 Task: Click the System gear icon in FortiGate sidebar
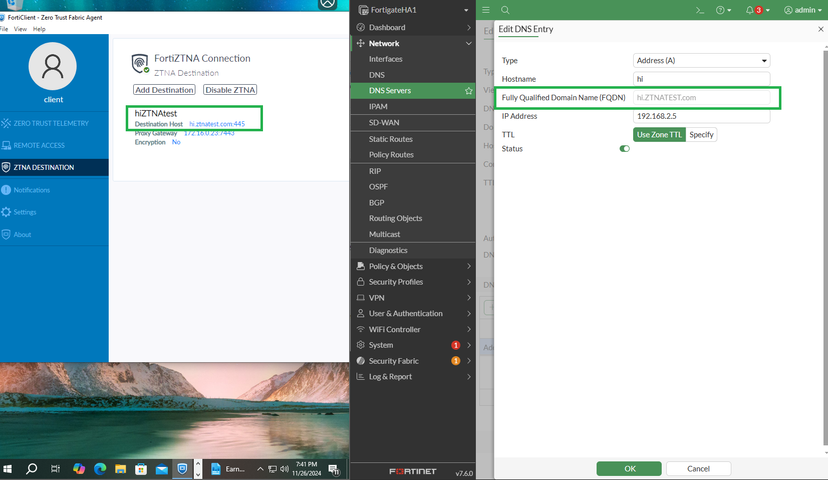[361, 345]
